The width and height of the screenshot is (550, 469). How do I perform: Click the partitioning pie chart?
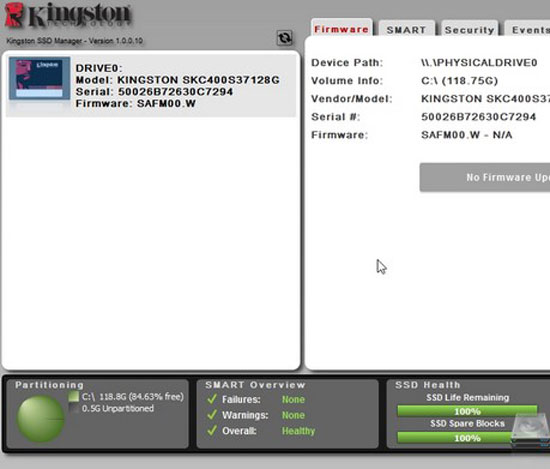pos(41,418)
